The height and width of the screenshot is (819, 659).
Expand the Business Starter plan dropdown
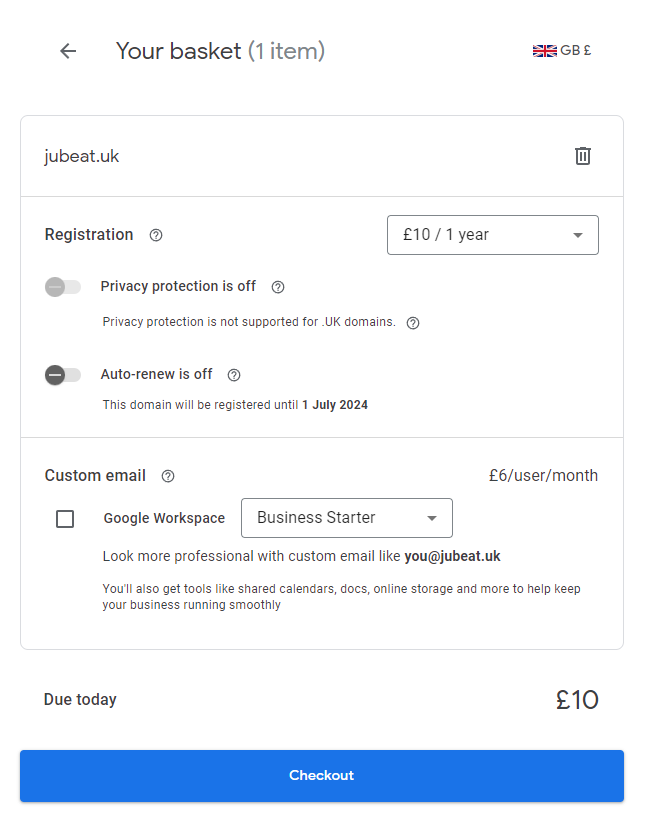click(346, 518)
